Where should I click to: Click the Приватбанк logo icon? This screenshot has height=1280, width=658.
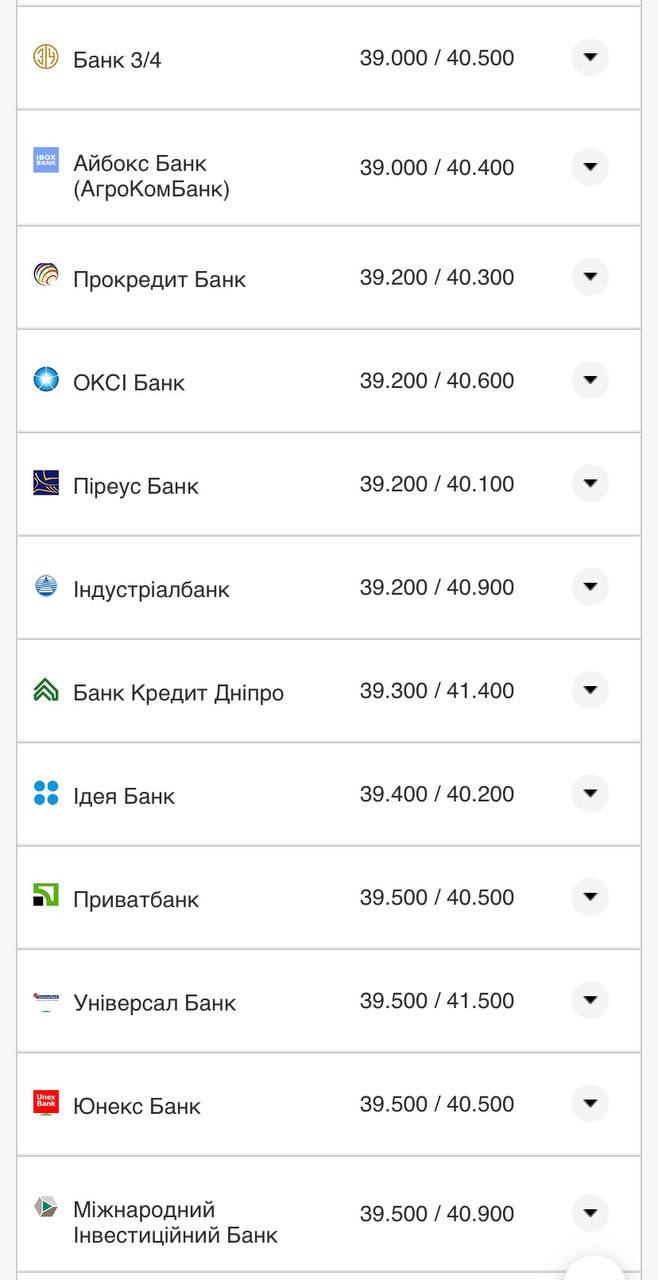[x=46, y=896]
